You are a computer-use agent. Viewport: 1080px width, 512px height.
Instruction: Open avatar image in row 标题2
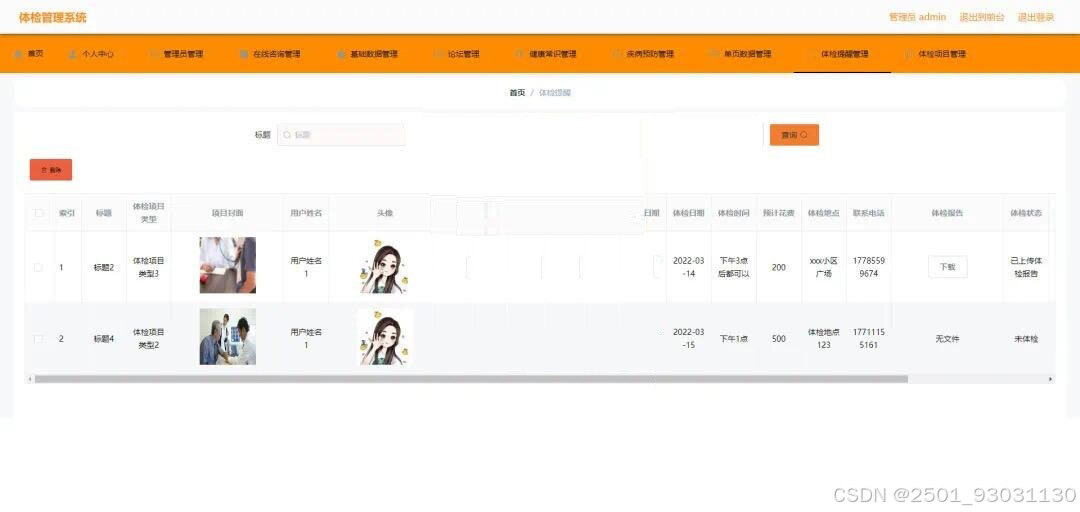tap(384, 267)
